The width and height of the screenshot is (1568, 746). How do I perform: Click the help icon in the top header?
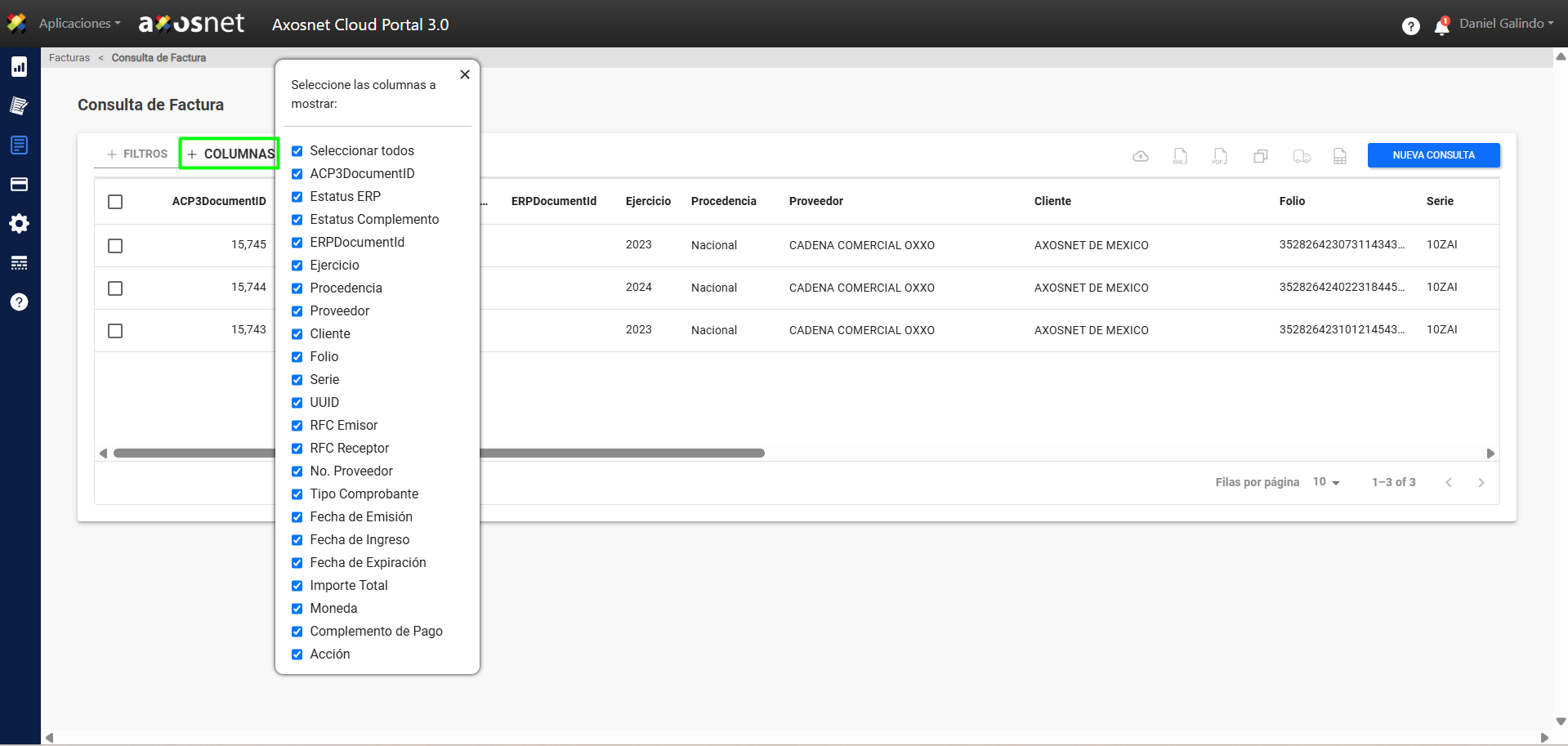[1411, 26]
